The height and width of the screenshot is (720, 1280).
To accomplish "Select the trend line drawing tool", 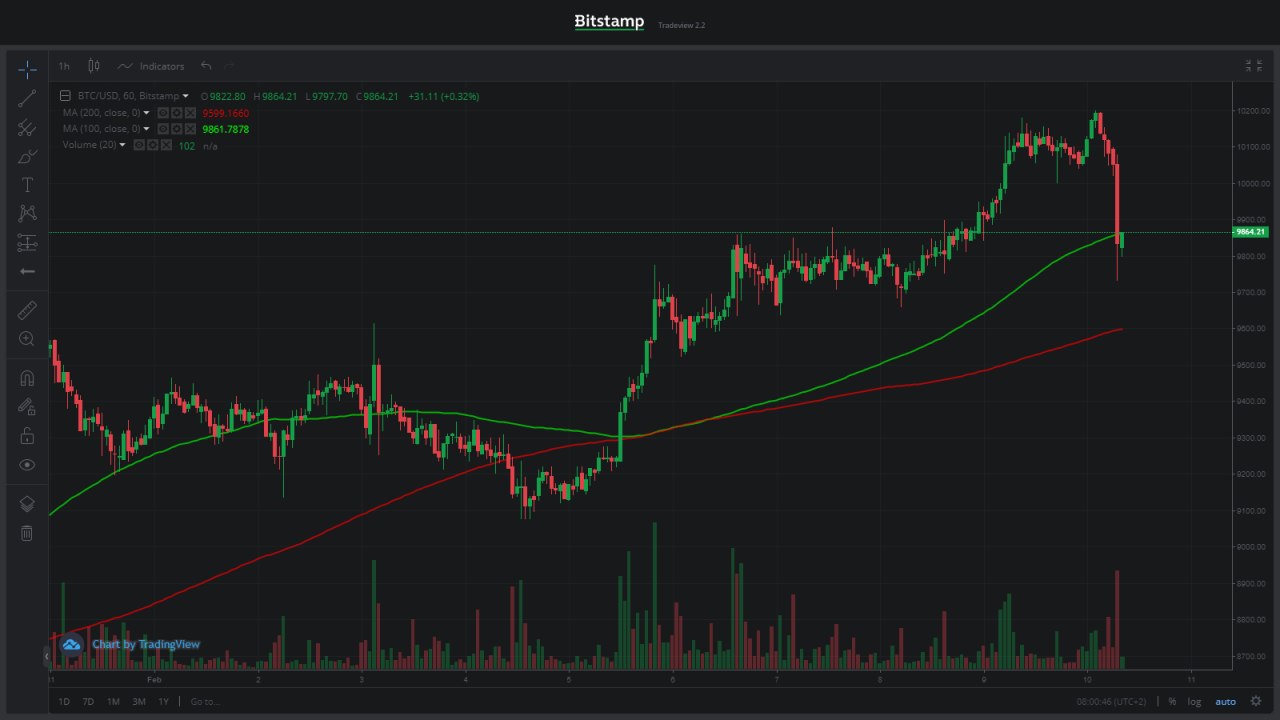I will [x=27, y=98].
